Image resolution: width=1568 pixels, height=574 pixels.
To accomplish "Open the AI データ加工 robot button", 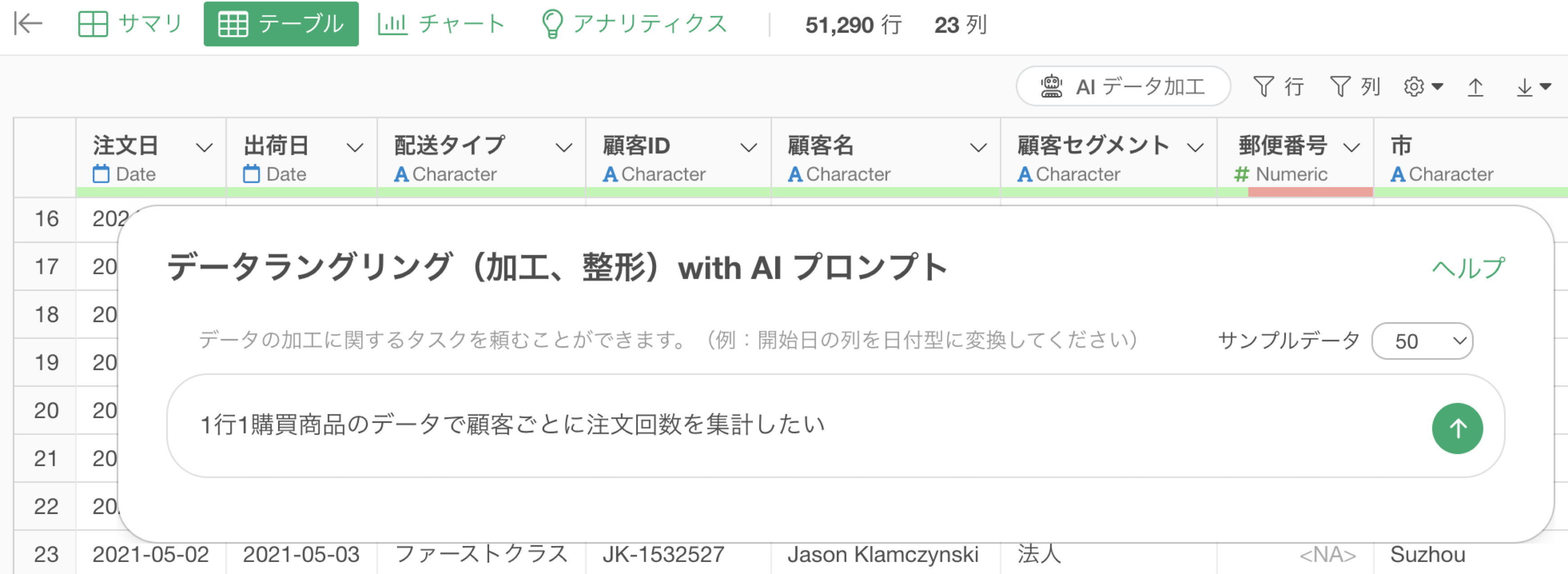I will click(x=1122, y=87).
